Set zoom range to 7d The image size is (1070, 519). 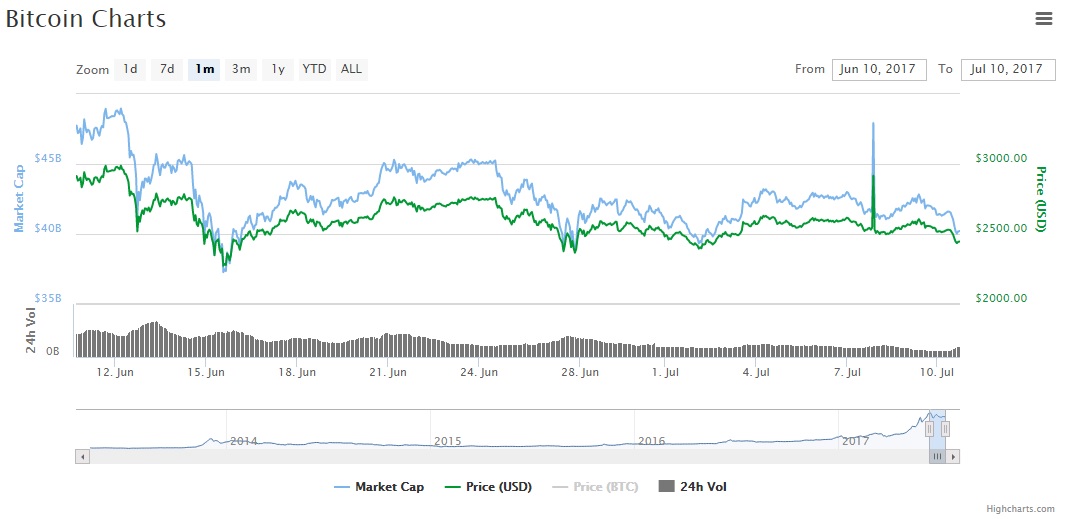(x=167, y=69)
